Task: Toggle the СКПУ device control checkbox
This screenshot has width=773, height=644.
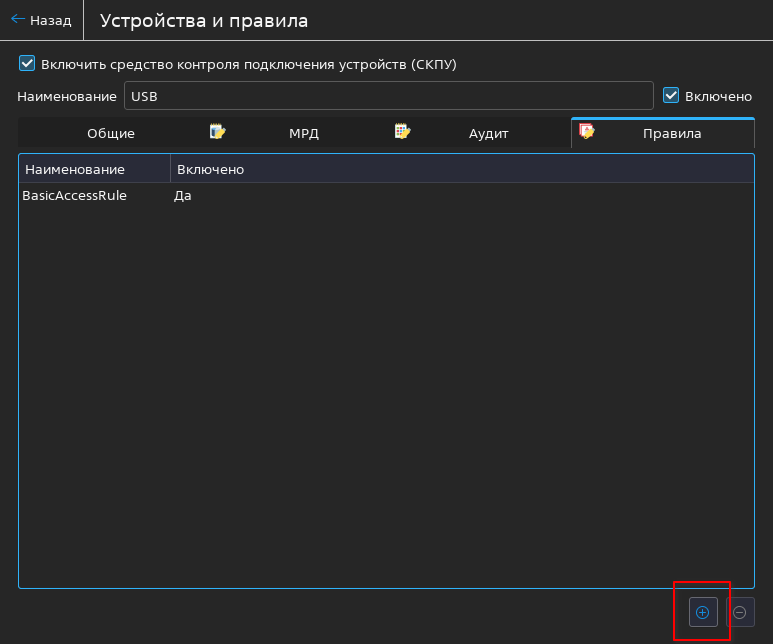Action: click(x=27, y=64)
